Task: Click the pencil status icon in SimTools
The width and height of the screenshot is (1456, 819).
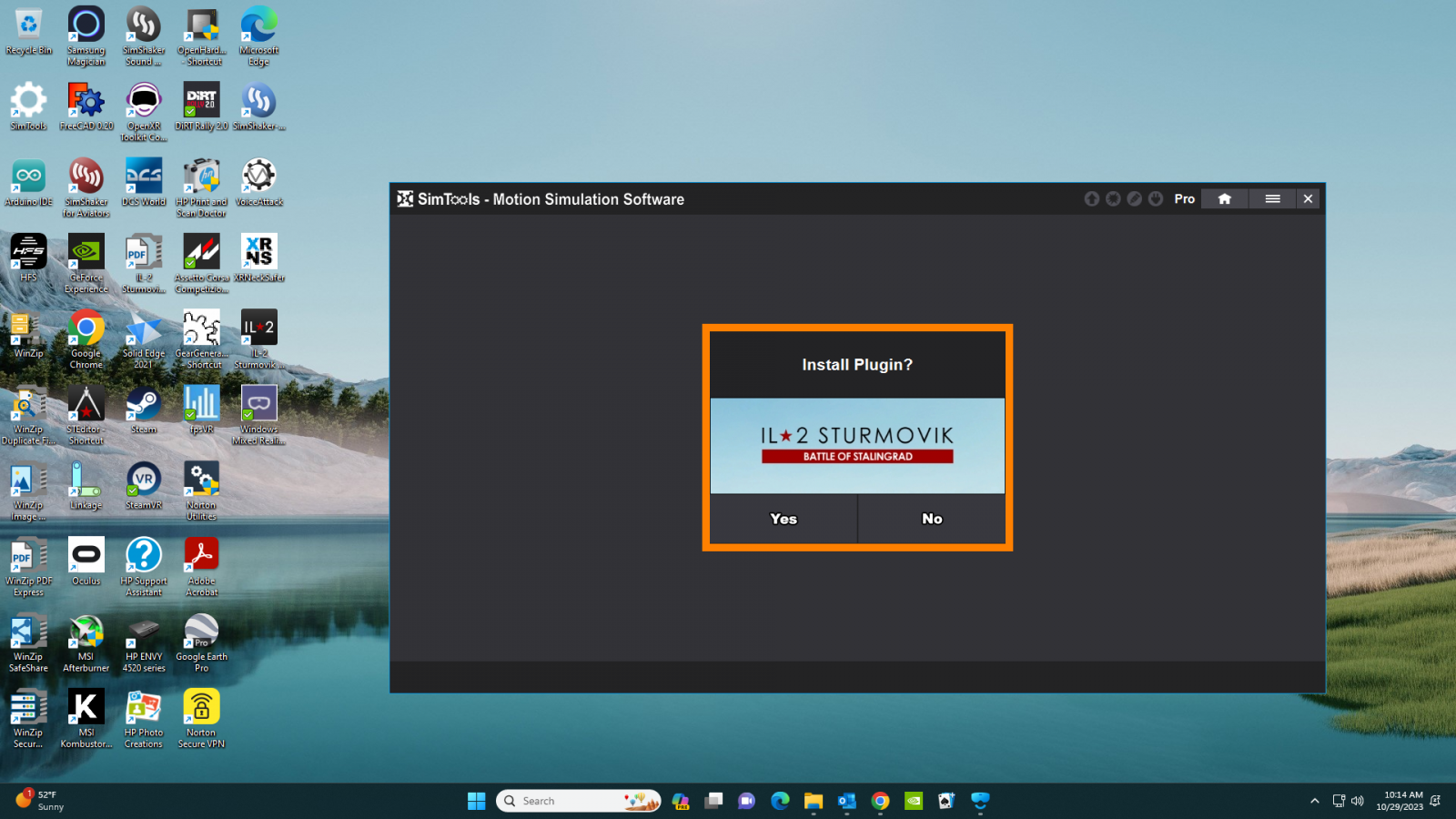Action: tap(1134, 198)
